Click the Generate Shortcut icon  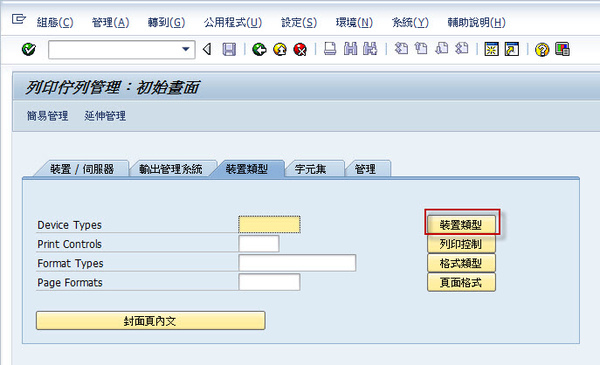(512, 49)
